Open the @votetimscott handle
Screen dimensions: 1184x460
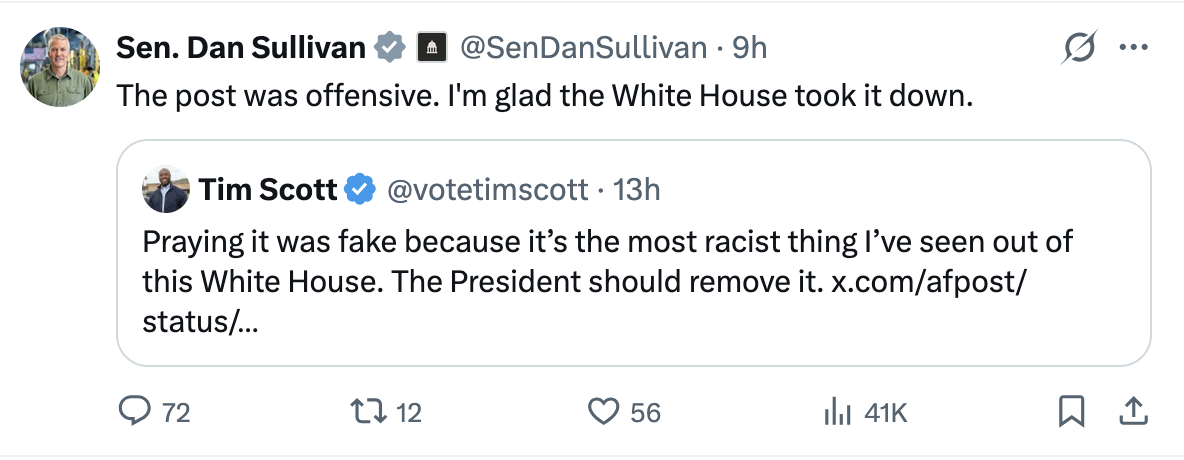tap(487, 188)
